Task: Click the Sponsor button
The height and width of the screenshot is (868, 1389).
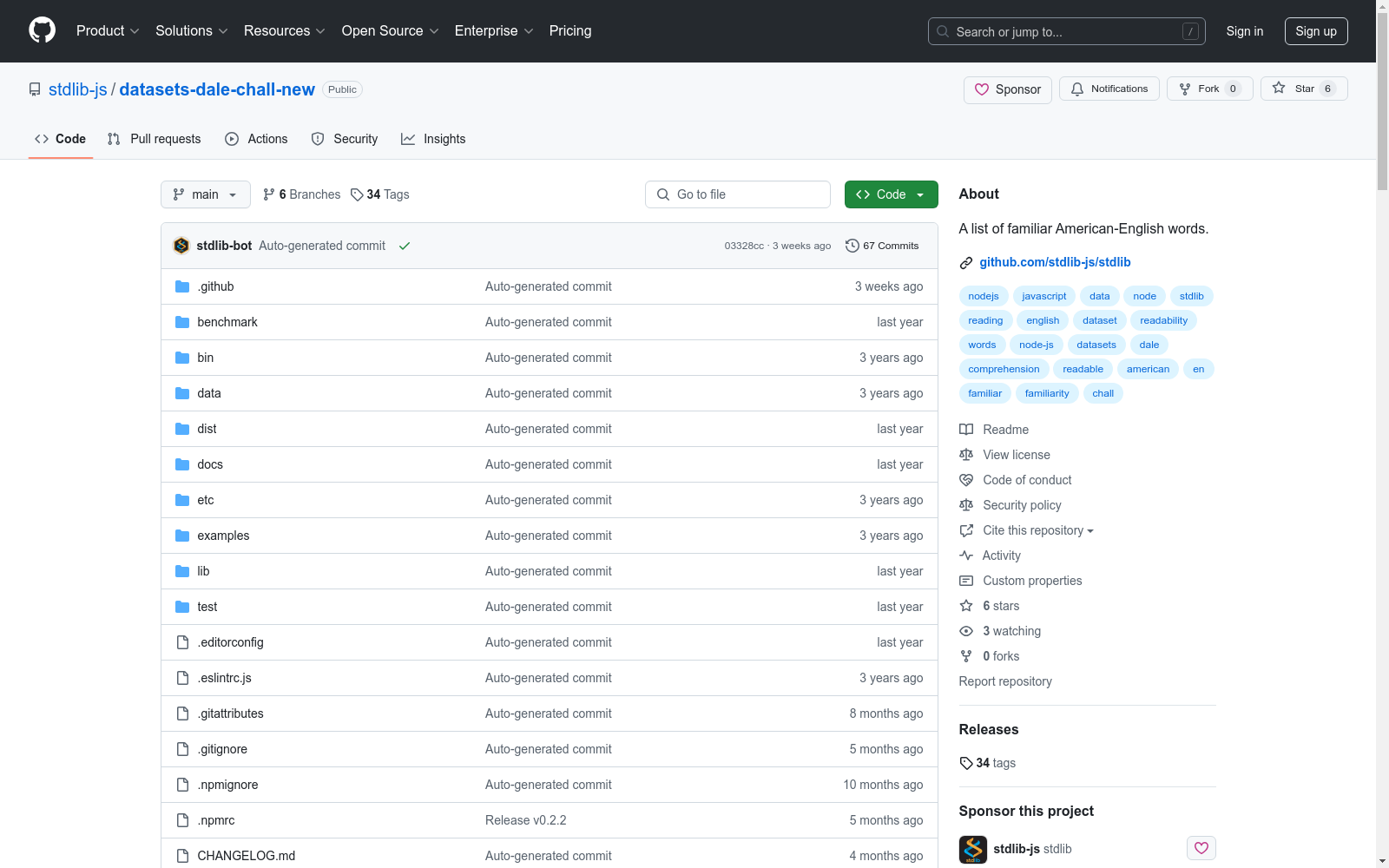Action: click(1008, 89)
